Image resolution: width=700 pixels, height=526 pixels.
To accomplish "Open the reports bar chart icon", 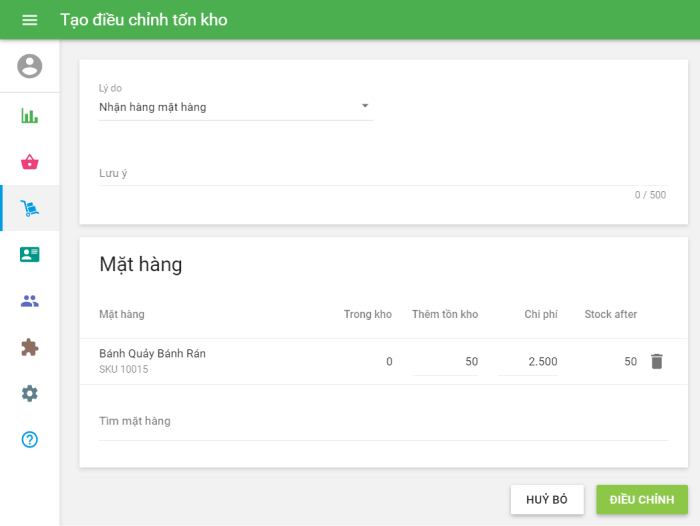I will click(30, 116).
